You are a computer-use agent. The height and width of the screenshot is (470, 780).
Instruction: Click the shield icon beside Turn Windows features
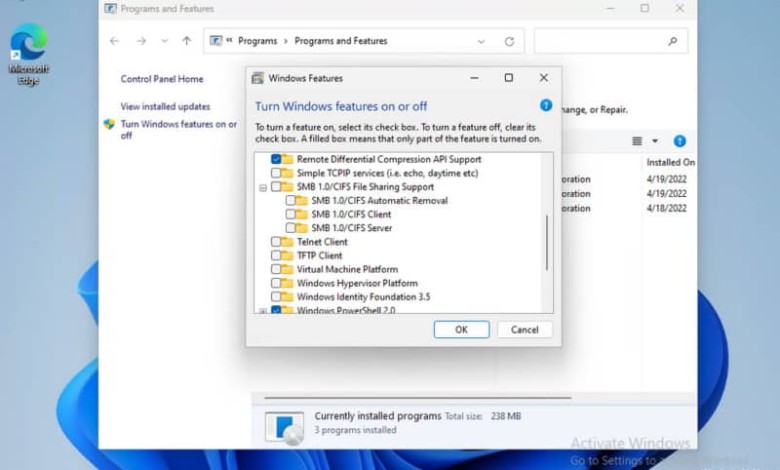pos(109,124)
